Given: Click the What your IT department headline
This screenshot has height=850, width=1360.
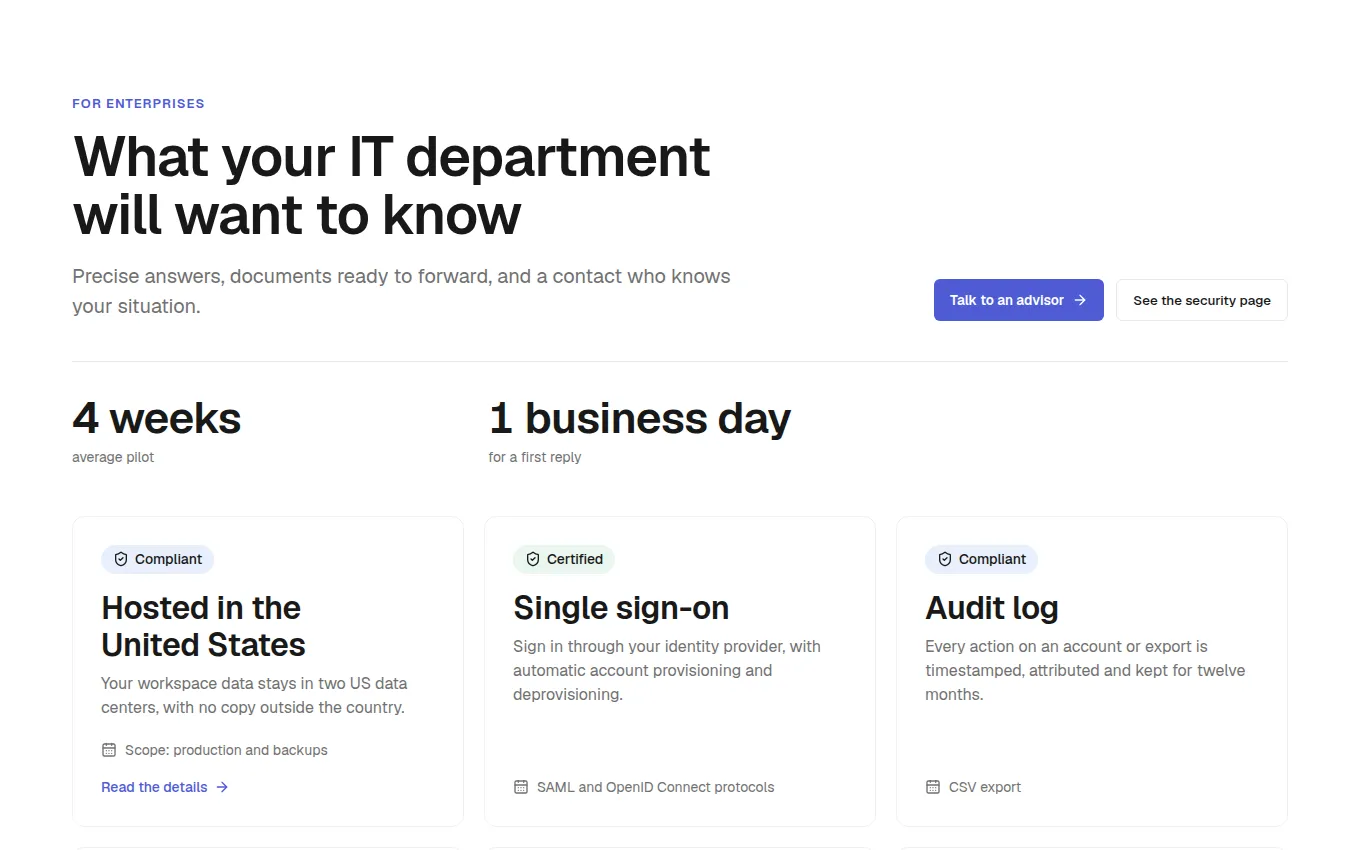Looking at the screenshot, I should click(392, 185).
